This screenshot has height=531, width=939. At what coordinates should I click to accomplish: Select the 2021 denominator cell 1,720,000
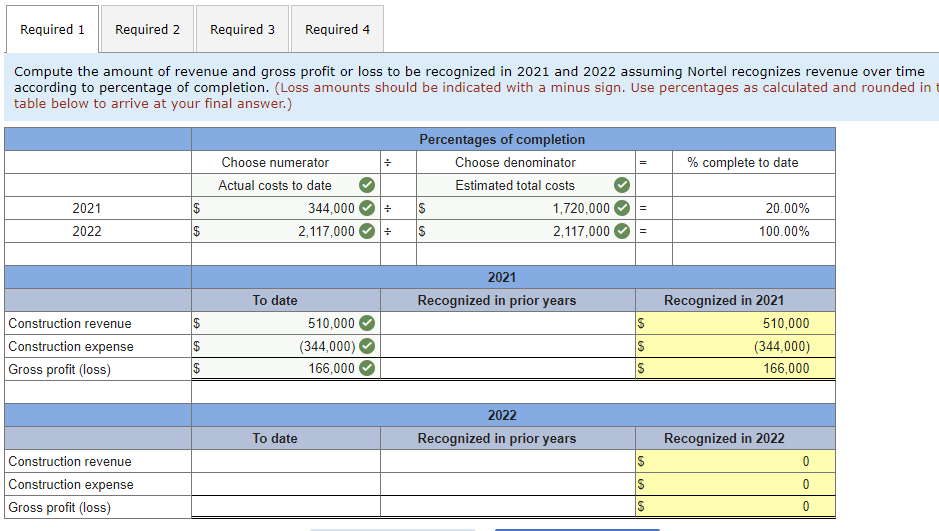point(526,208)
